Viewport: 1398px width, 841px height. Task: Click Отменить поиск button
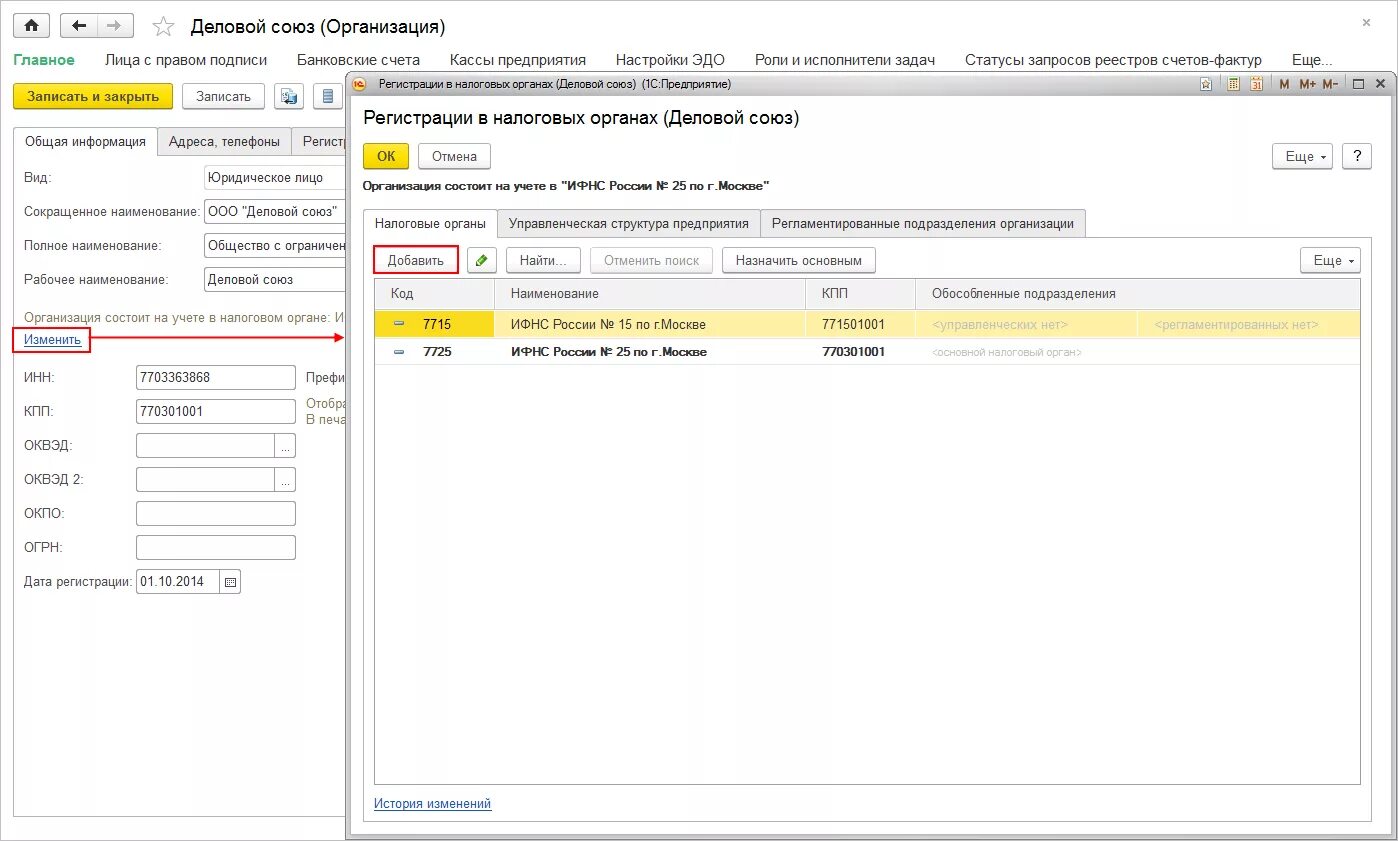coord(651,260)
